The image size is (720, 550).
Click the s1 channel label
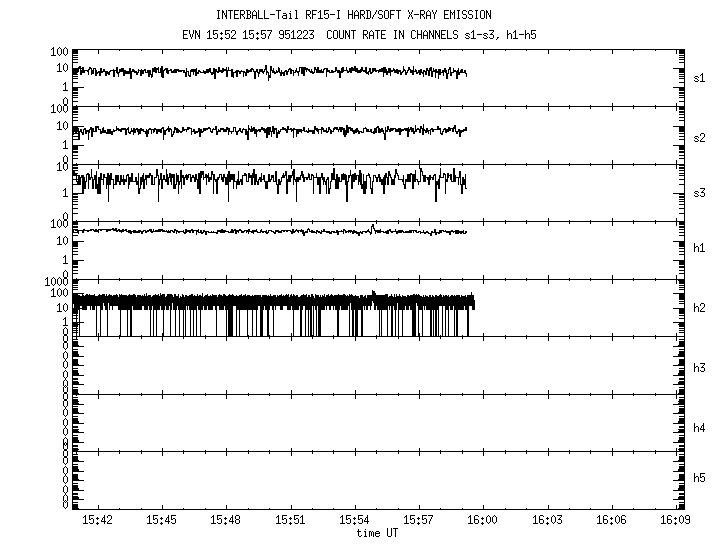point(700,77)
